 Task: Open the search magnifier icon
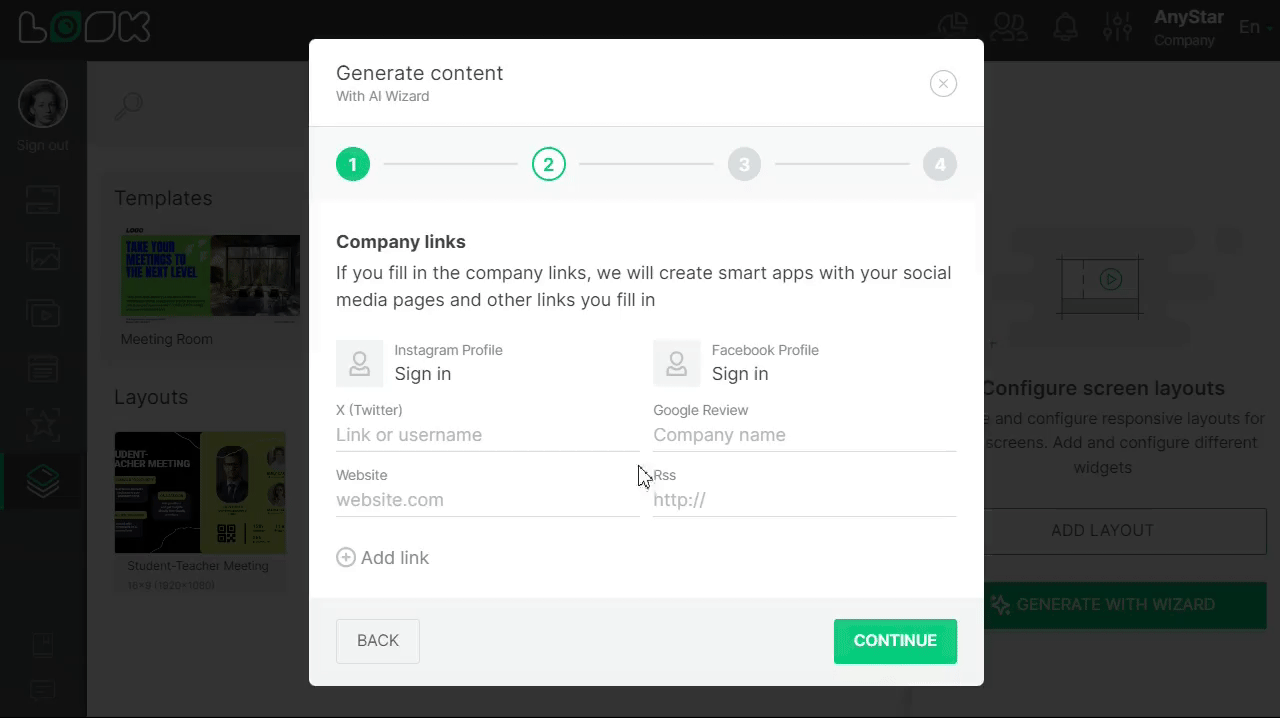coord(128,105)
